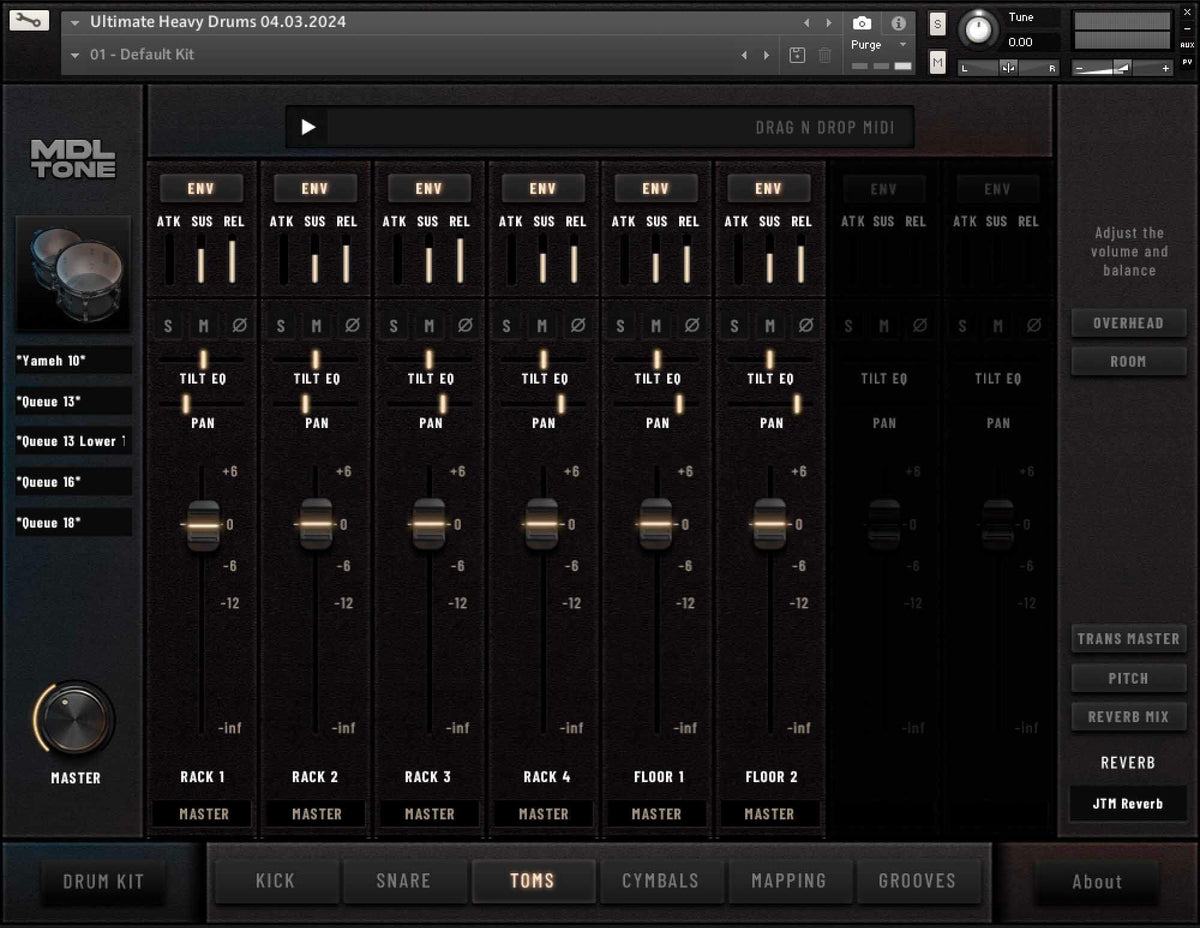This screenshot has height=928, width=1200.
Task: Invert phase on Rack 3 channel
Action: [465, 326]
